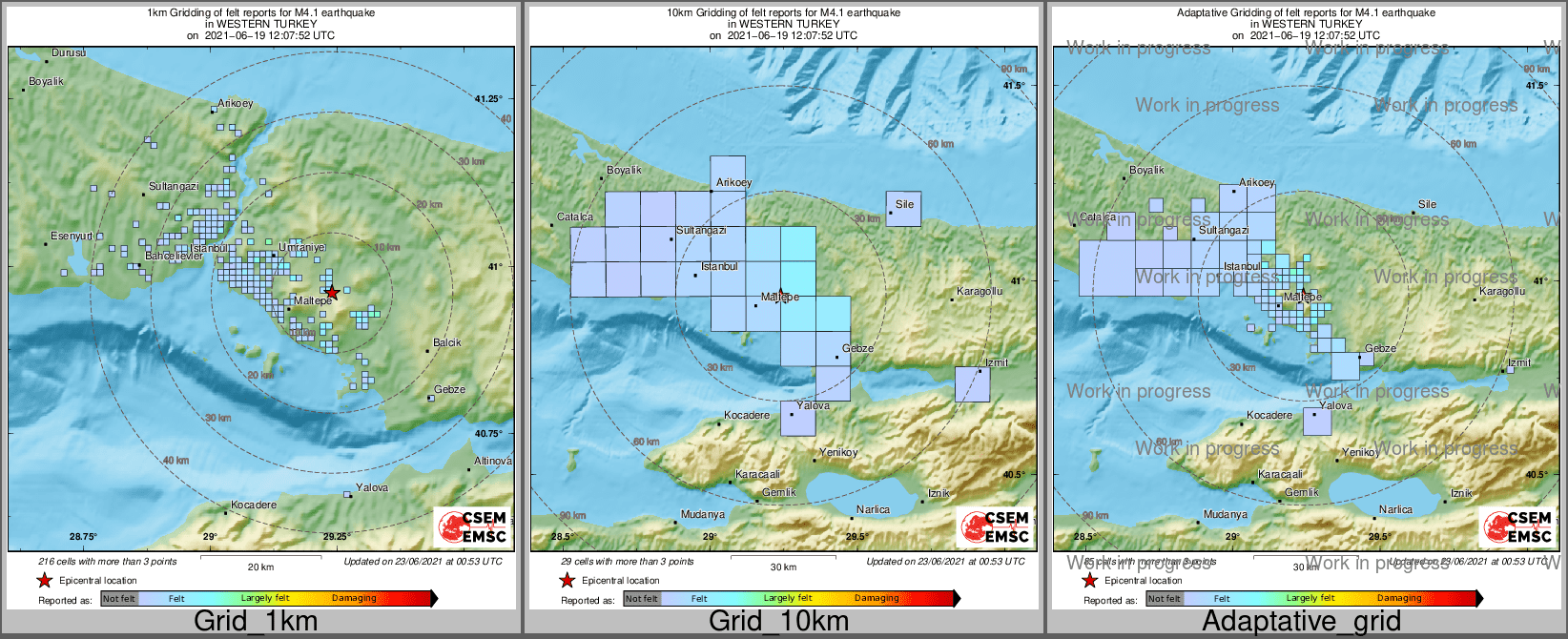Click the 'Largely felt' band in Adaptative grid legend
This screenshot has width=1568, height=639.
pos(1310,598)
